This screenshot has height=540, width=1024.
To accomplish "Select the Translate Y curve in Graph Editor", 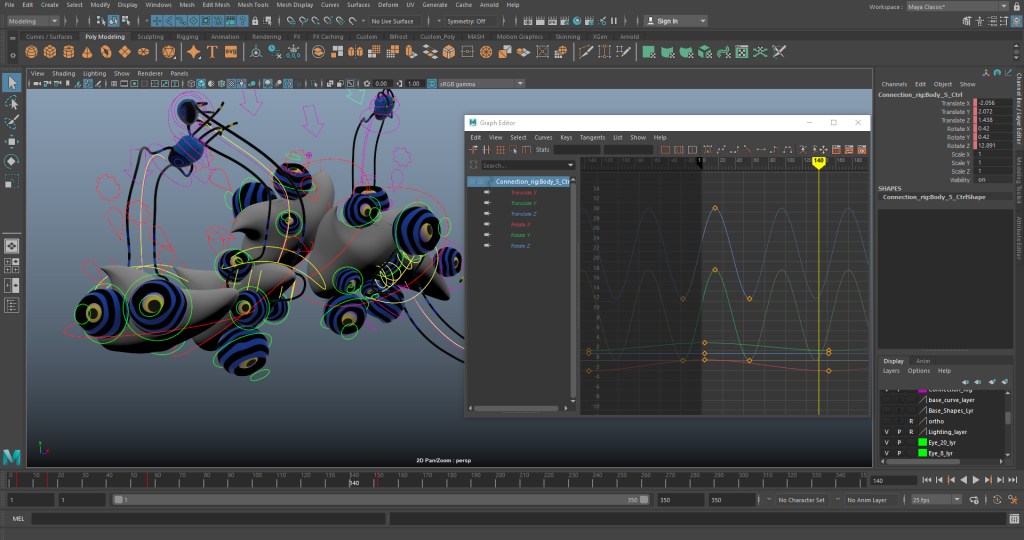I will tap(524, 203).
